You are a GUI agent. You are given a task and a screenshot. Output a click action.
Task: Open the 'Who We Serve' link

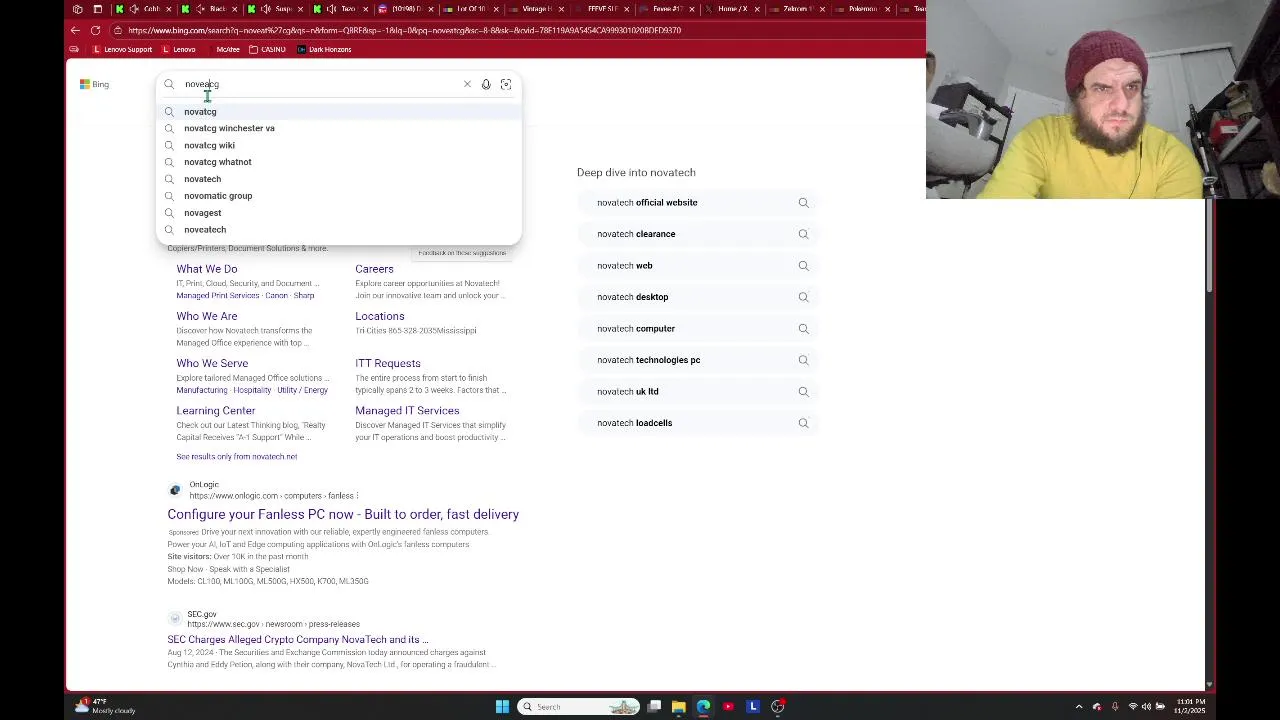click(212, 363)
